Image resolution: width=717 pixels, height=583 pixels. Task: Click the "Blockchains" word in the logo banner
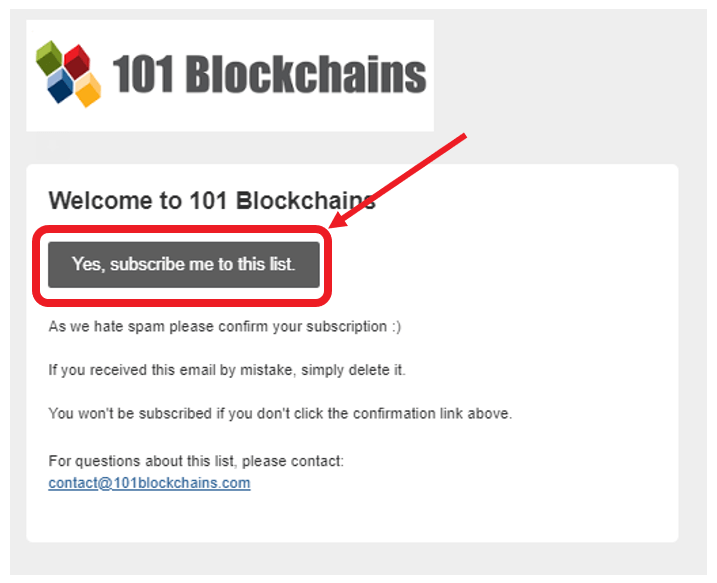(306, 74)
